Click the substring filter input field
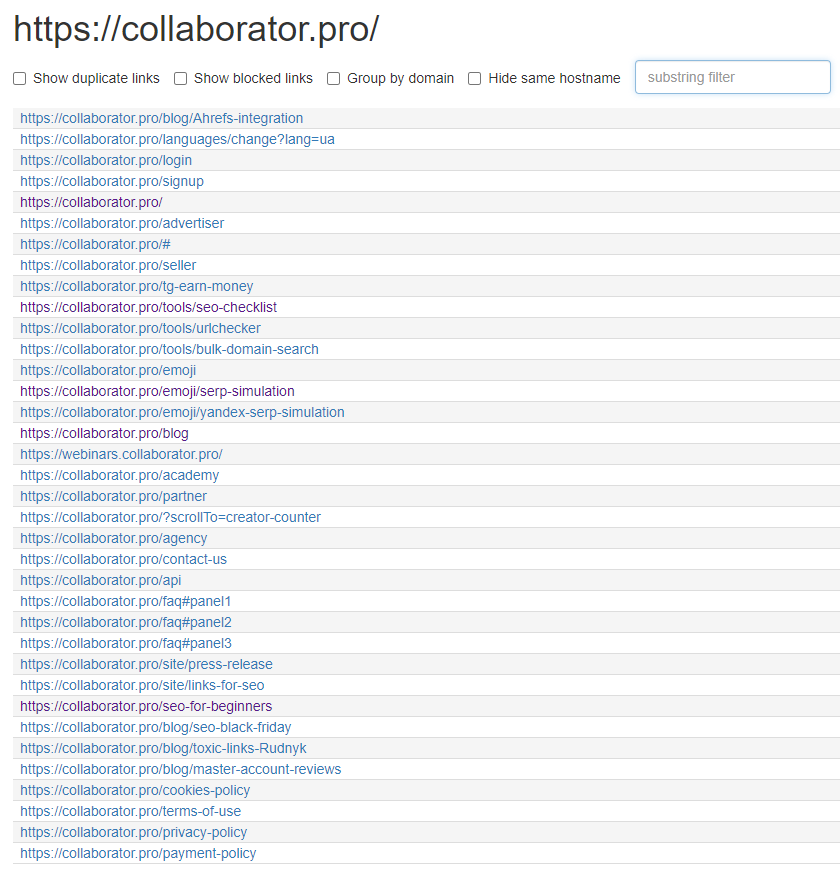This screenshot has height=870, width=840. tap(732, 77)
